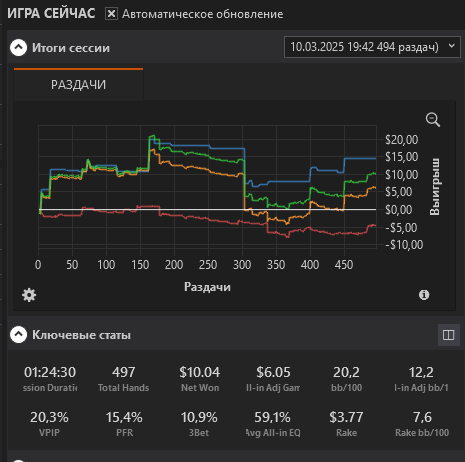The image size is (465, 462).
Task: Click the $0,00 axis tick label
Action: pos(399,210)
